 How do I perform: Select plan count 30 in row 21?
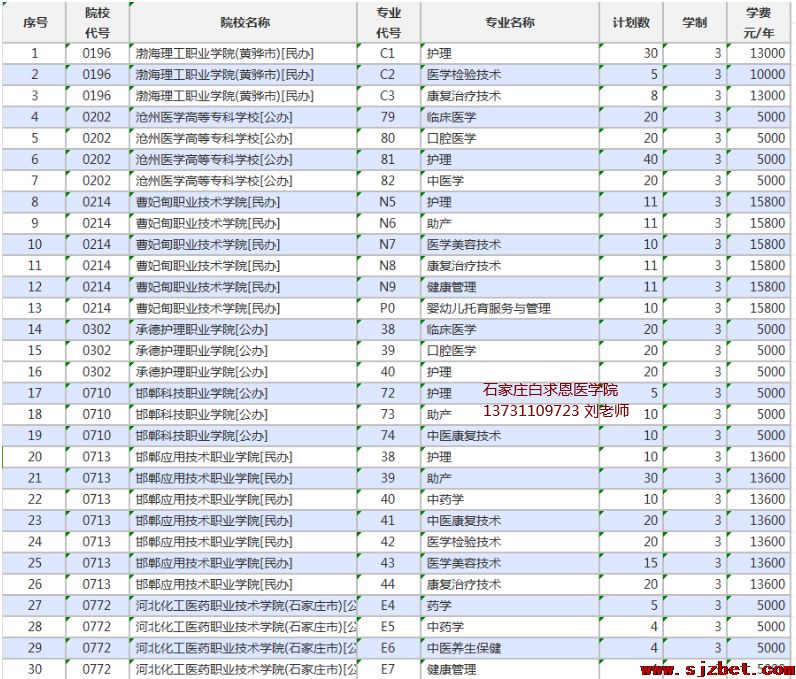(x=631, y=478)
